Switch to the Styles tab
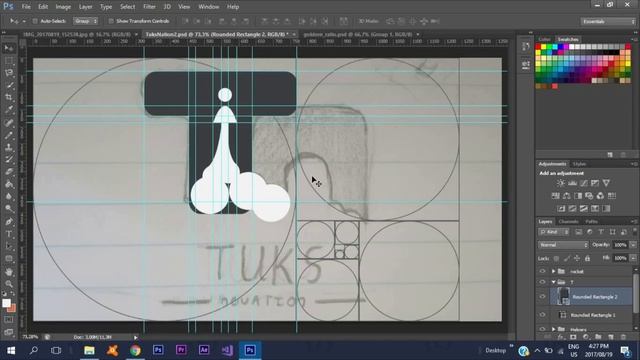 point(579,164)
